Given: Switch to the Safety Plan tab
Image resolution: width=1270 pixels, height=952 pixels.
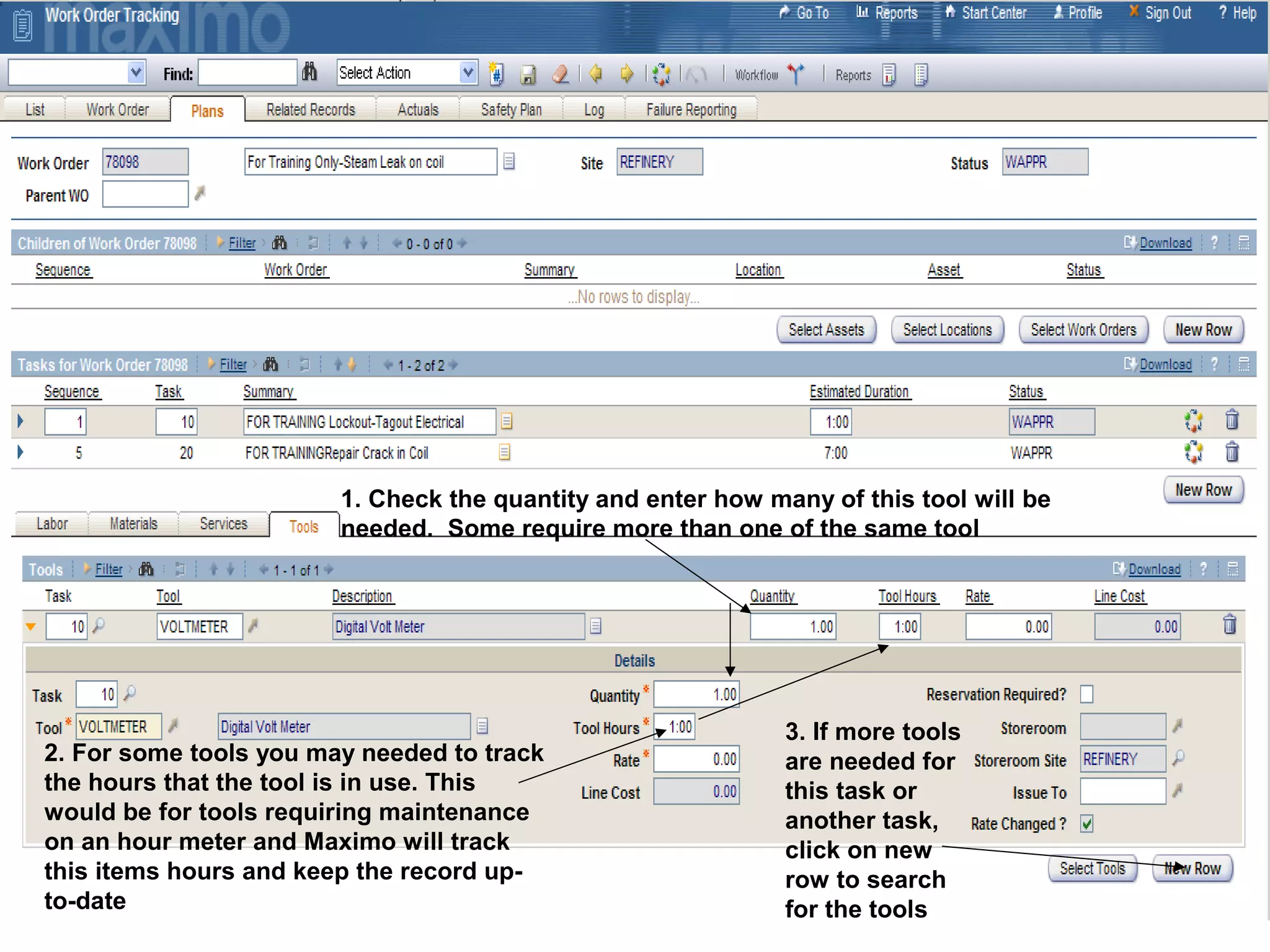Looking at the screenshot, I should (x=511, y=110).
